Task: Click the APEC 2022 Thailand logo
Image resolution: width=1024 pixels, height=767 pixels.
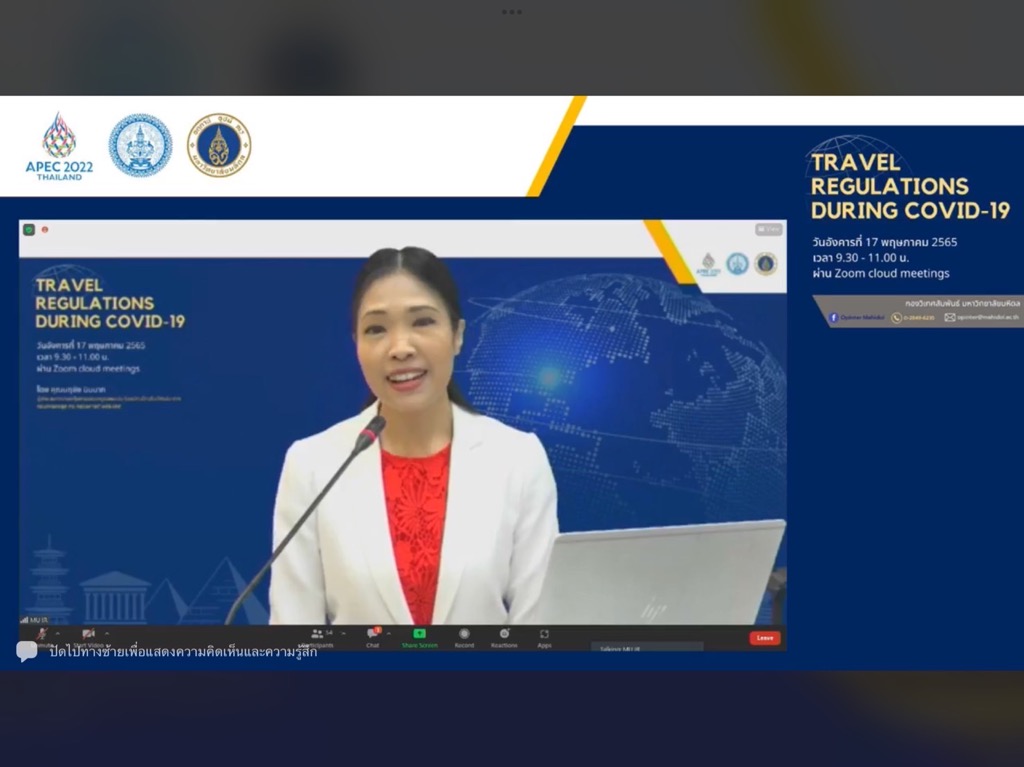Action: click(x=59, y=146)
